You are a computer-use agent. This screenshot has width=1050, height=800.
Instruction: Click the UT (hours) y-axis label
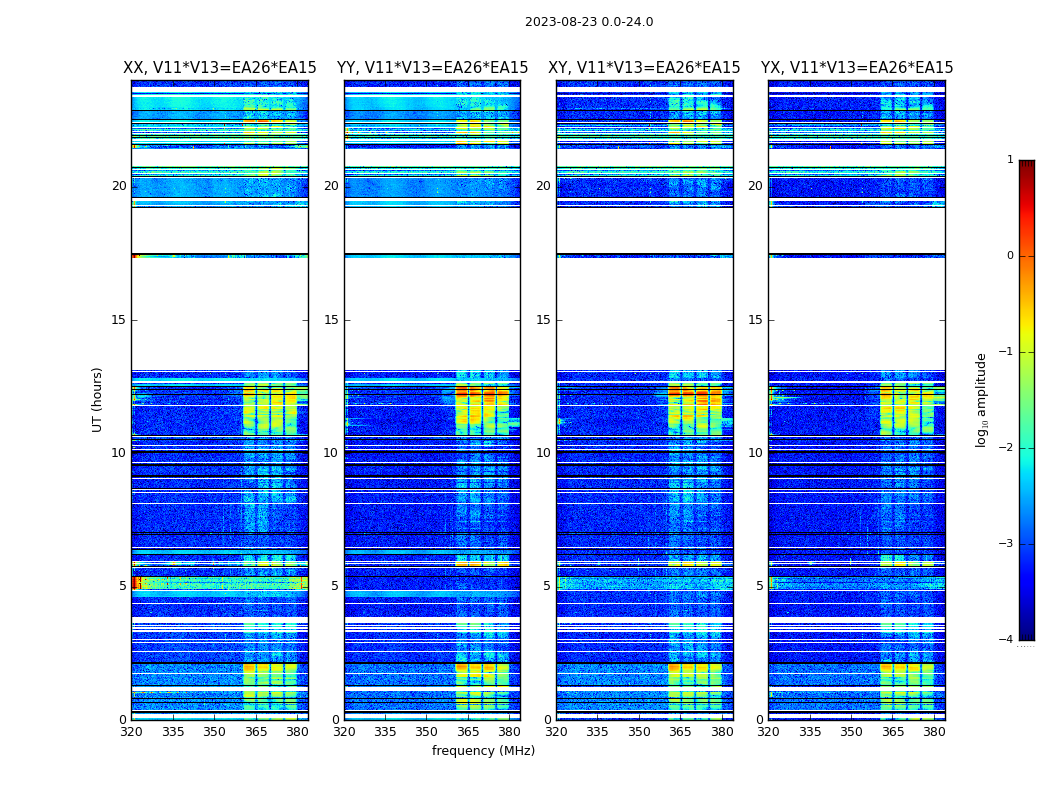click(x=97, y=400)
